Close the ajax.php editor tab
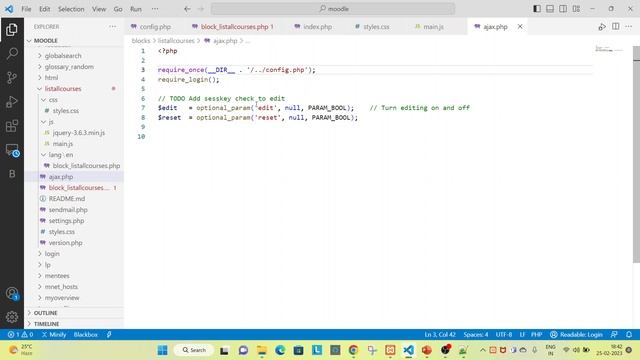The height and width of the screenshot is (360, 640). tap(520, 27)
